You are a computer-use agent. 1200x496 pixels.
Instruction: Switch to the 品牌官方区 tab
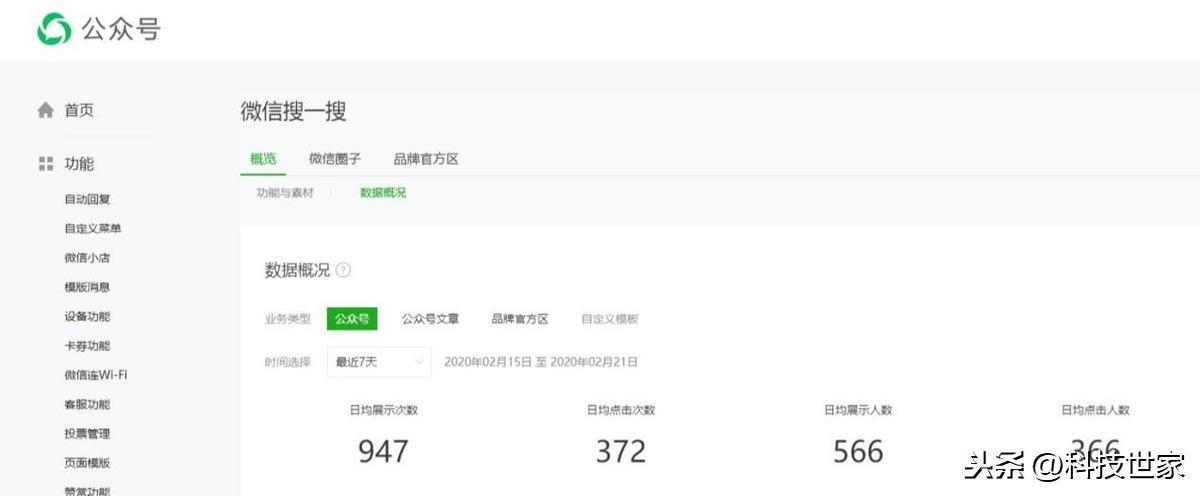(x=426, y=159)
